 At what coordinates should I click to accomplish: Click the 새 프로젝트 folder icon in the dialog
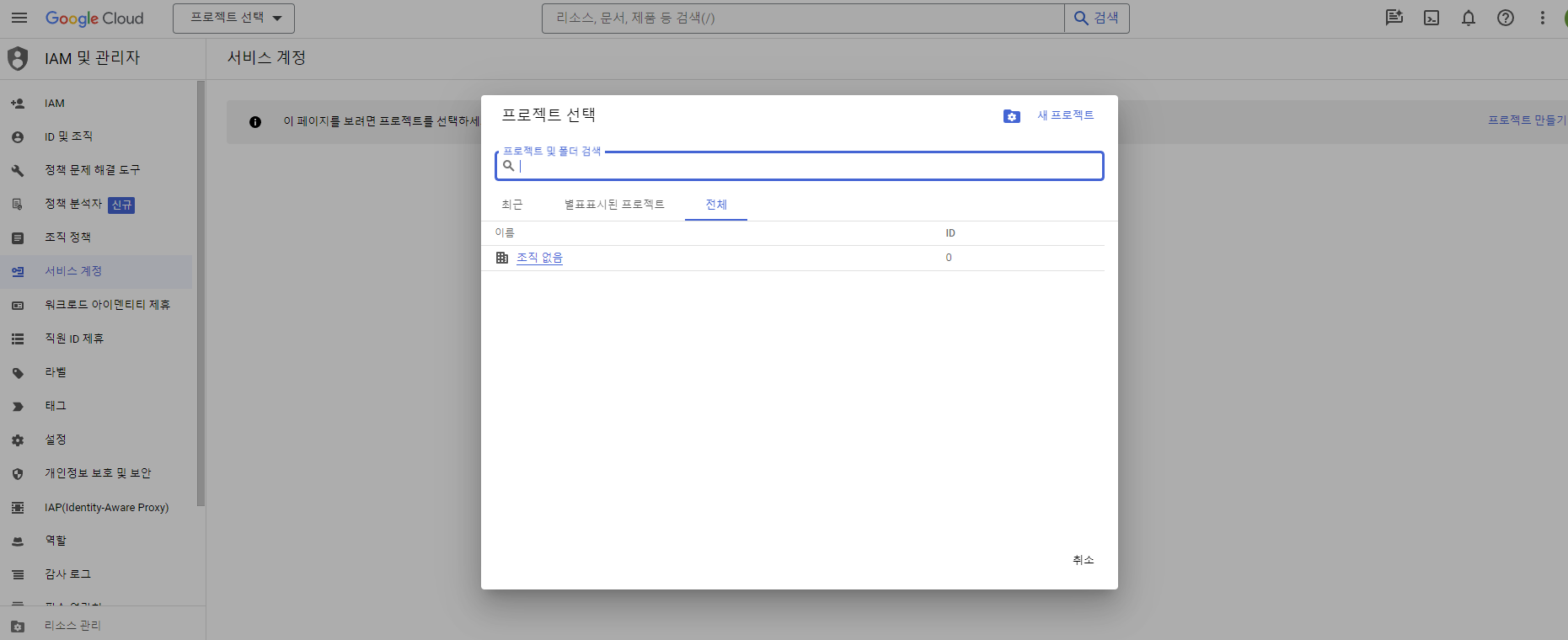click(x=1012, y=116)
